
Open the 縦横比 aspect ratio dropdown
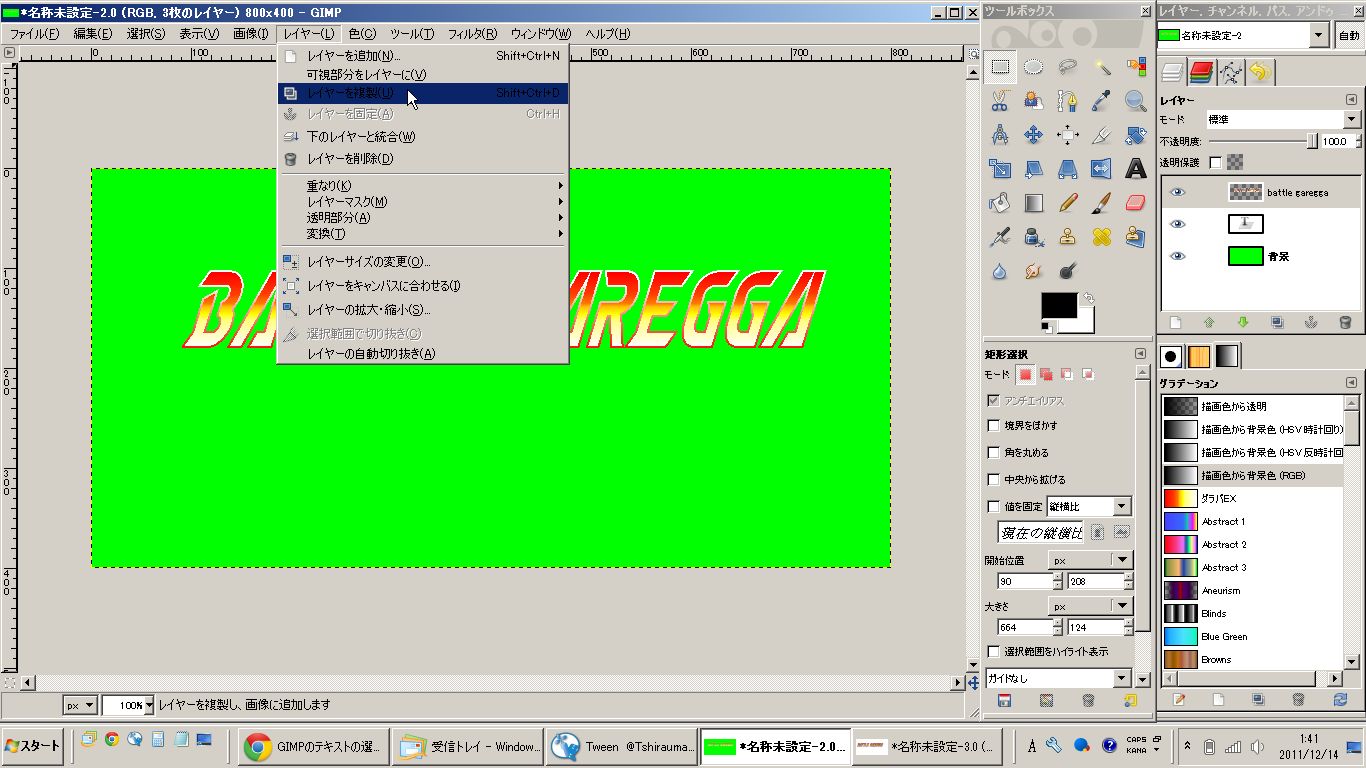click(x=1089, y=506)
